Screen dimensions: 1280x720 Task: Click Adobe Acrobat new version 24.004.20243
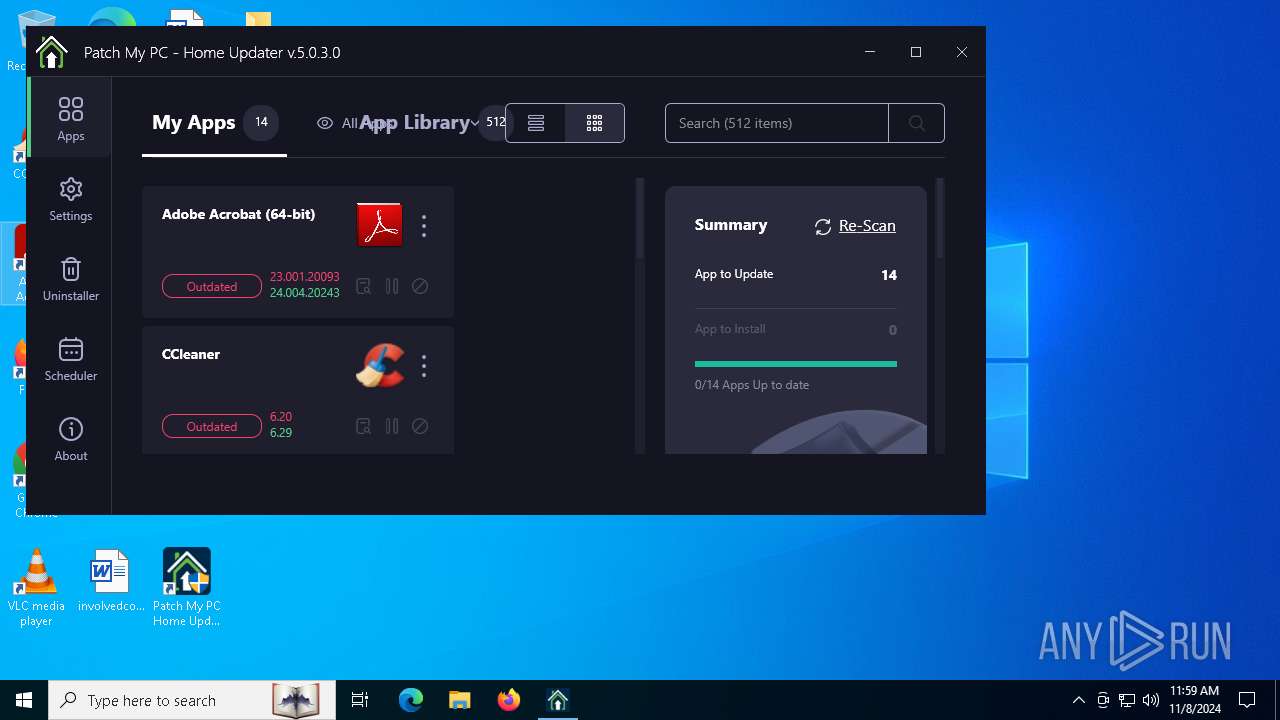click(305, 293)
